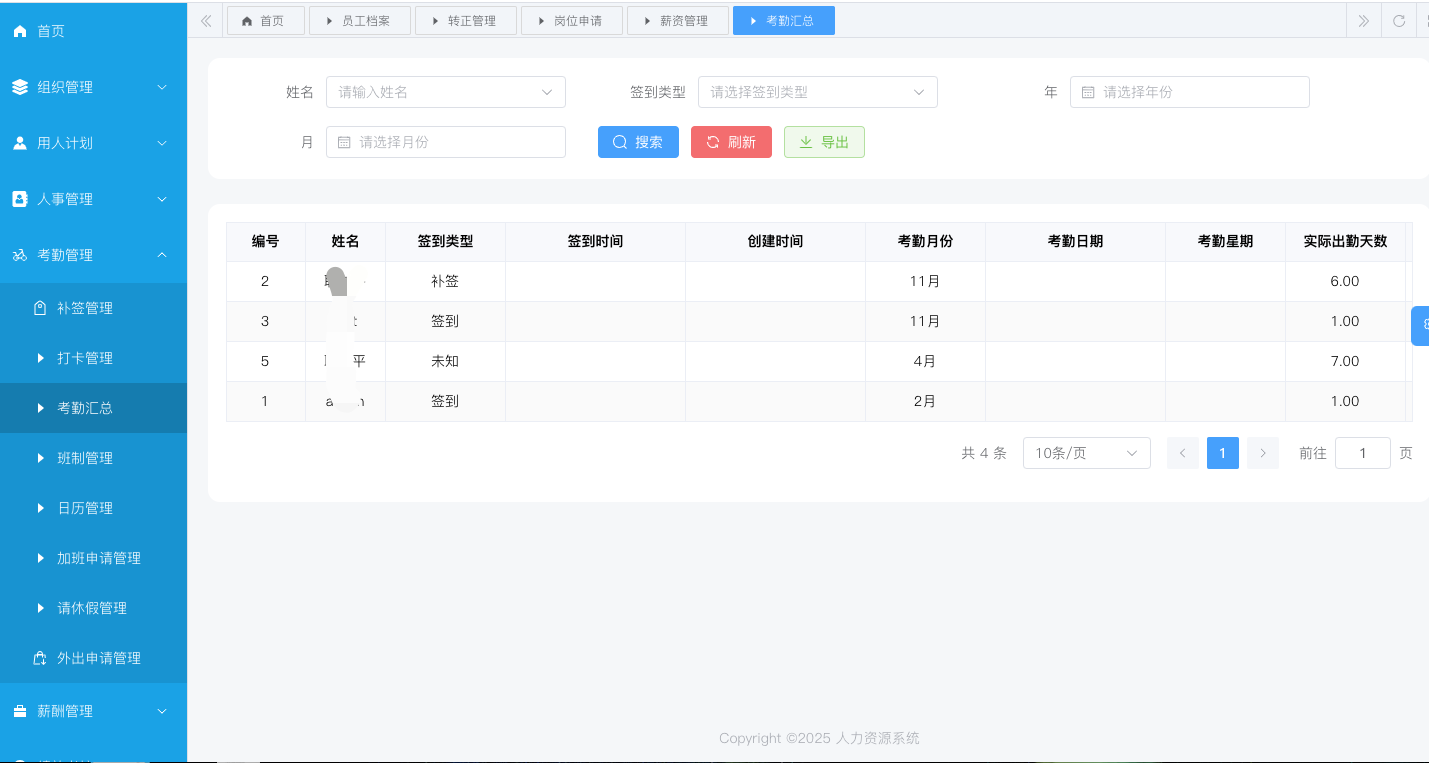The width and height of the screenshot is (1429, 763).
Task: Click the 导出 export button
Action: coord(824,141)
